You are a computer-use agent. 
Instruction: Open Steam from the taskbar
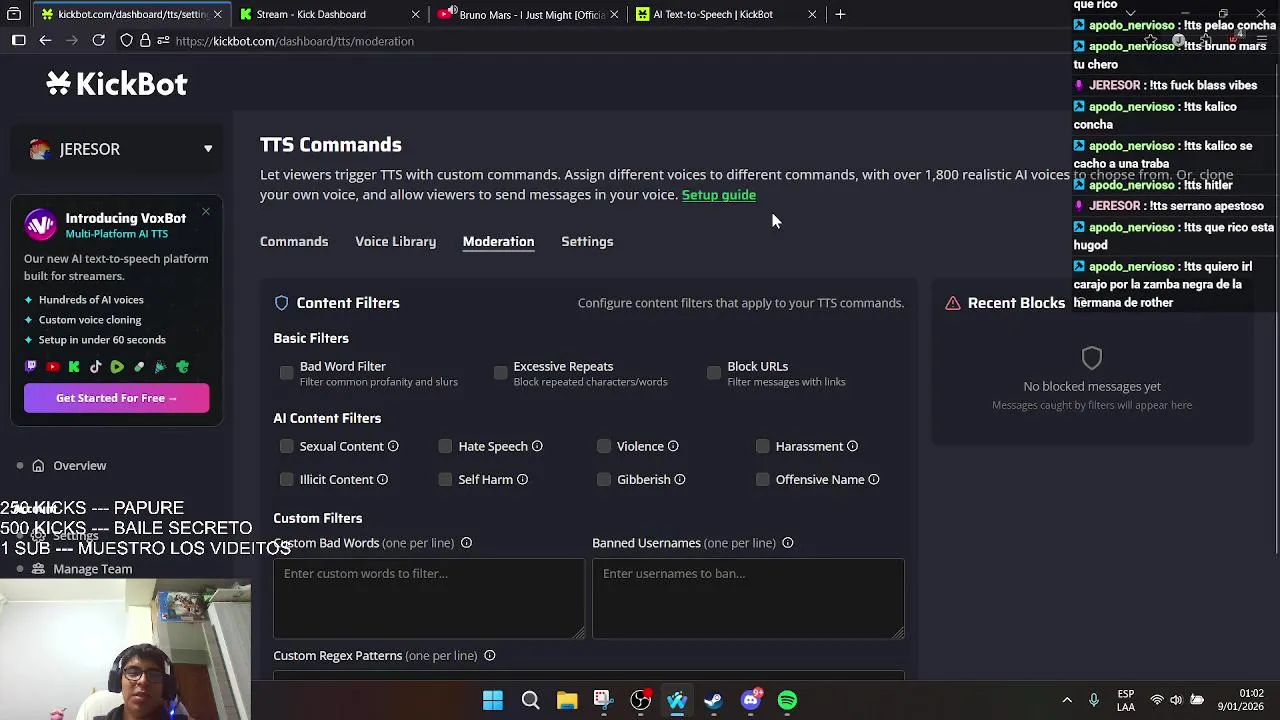713,701
